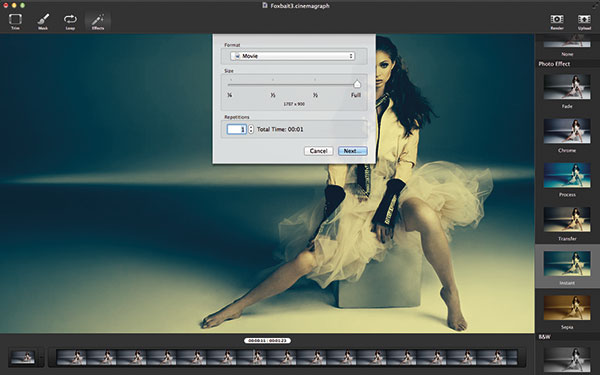
Task: Open the Loop tool
Action: click(70, 21)
